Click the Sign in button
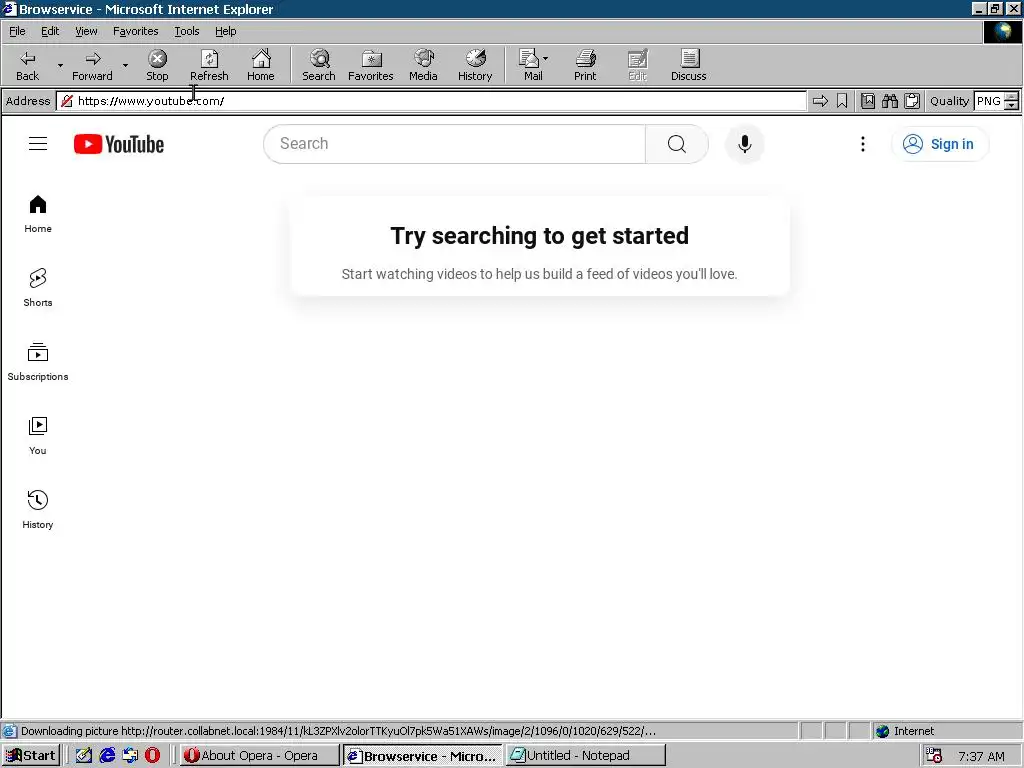This screenshot has width=1024, height=768. click(x=940, y=144)
